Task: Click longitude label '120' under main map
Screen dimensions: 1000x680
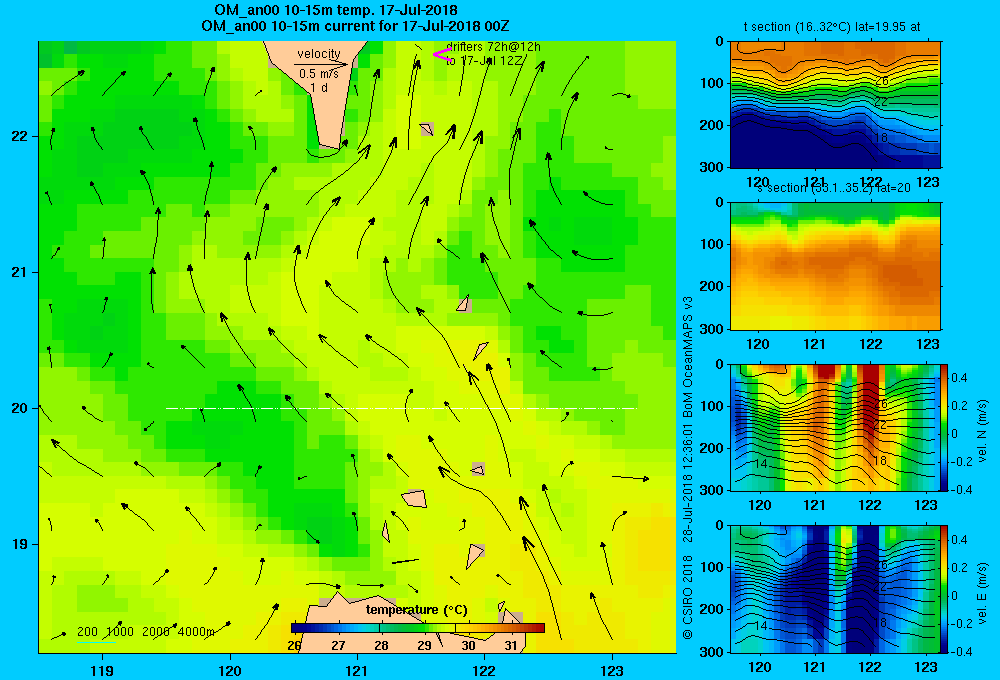Action: tap(230, 670)
